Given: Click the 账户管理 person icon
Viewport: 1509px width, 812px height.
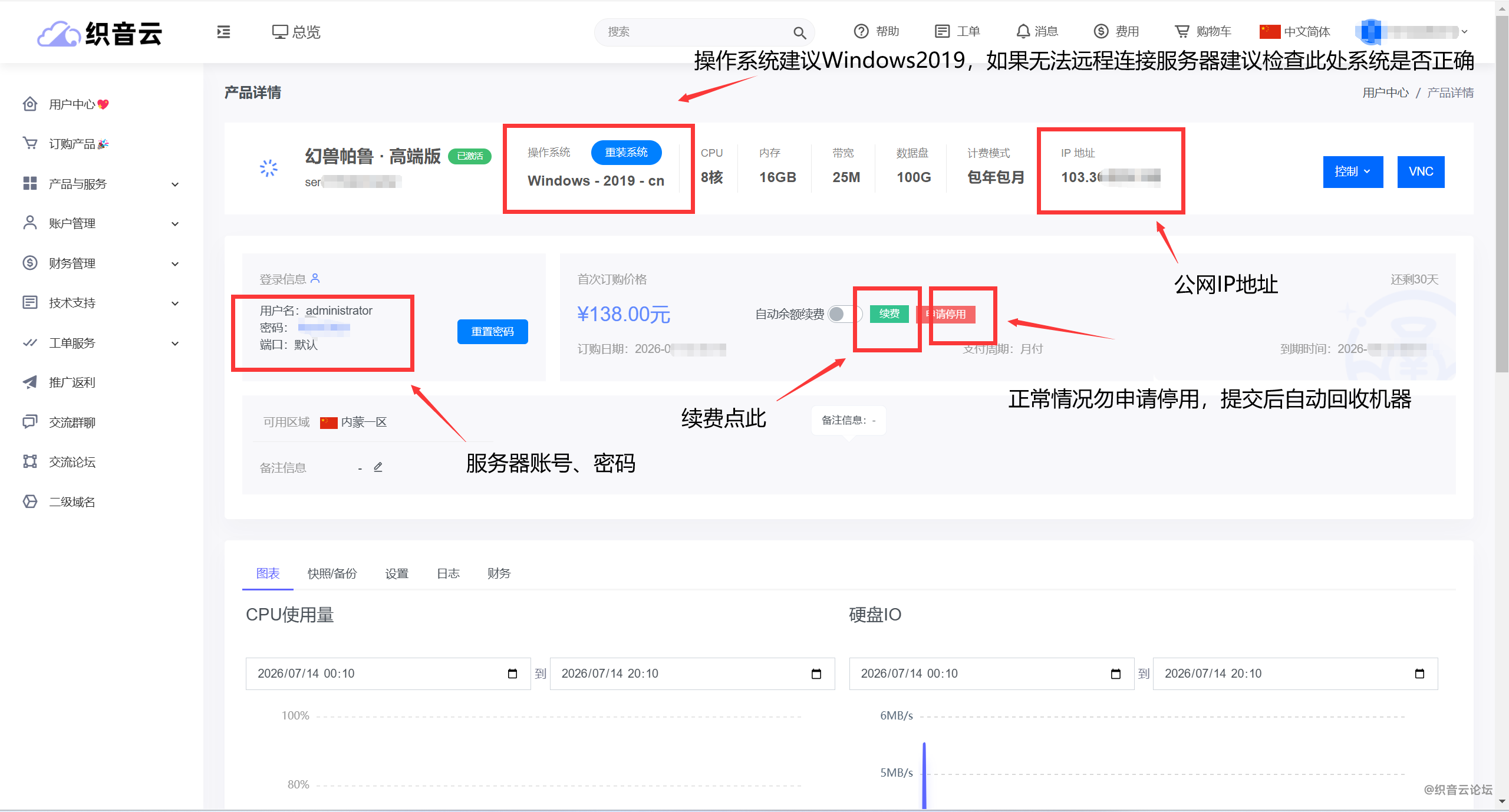Looking at the screenshot, I should (x=30, y=223).
